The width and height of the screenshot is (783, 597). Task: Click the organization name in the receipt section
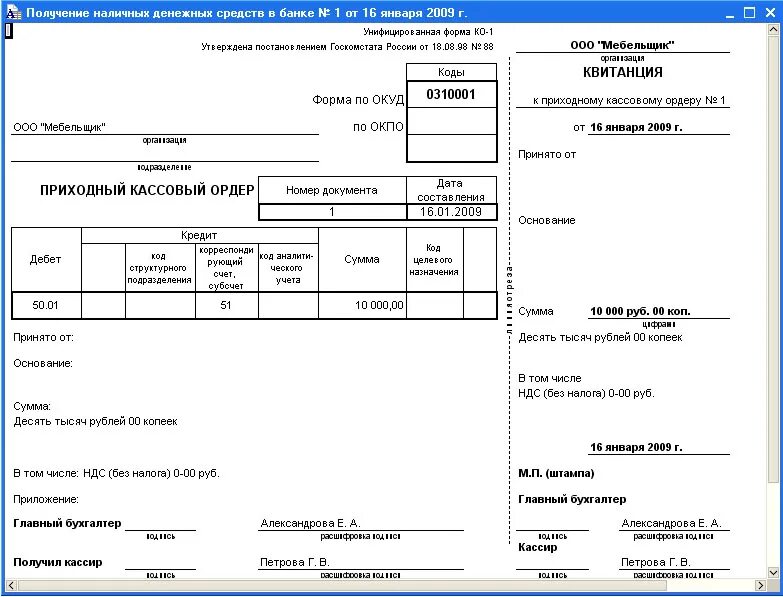click(622, 45)
